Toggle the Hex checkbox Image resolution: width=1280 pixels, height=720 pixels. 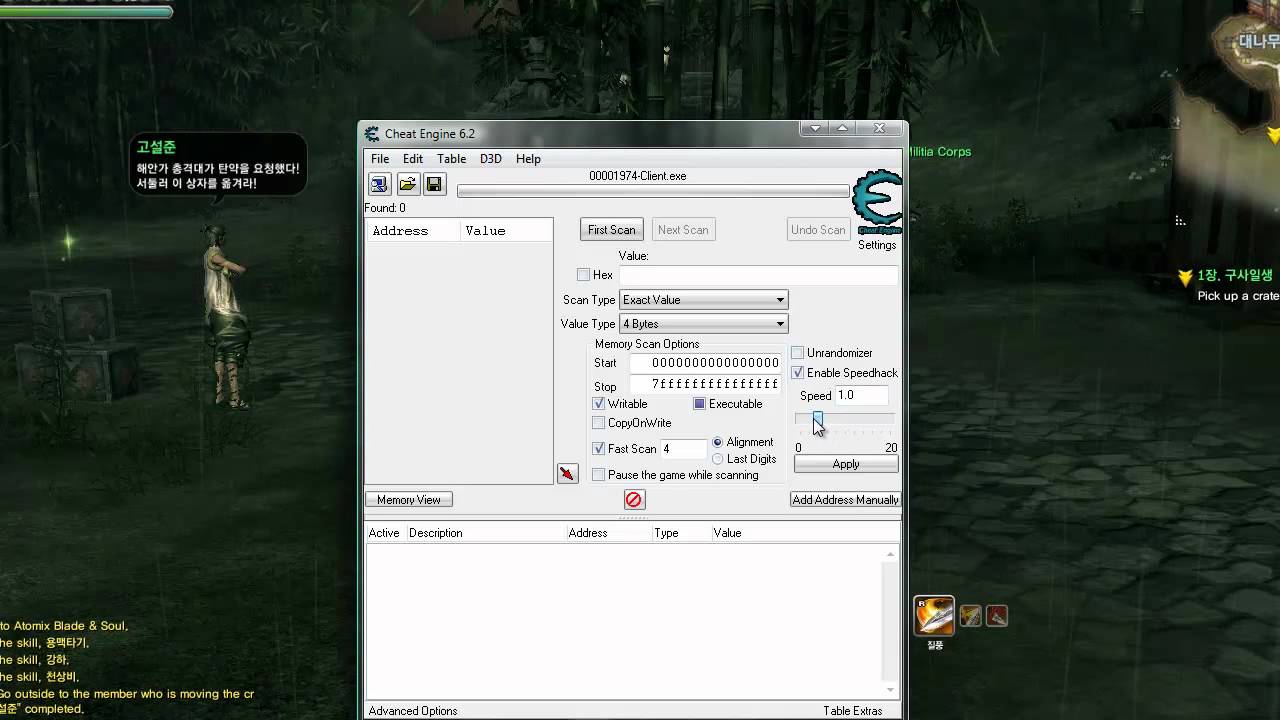click(x=583, y=275)
